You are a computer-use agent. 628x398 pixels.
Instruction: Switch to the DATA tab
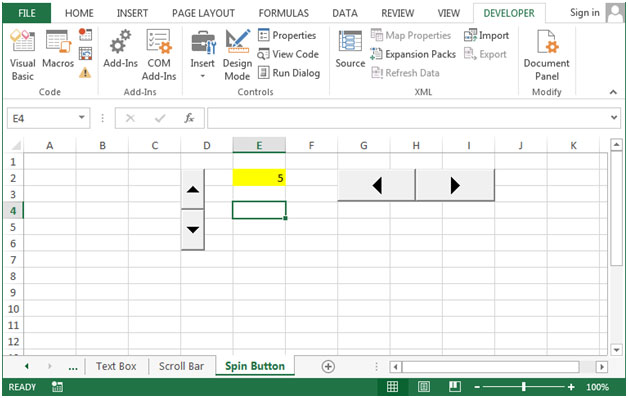pos(345,13)
